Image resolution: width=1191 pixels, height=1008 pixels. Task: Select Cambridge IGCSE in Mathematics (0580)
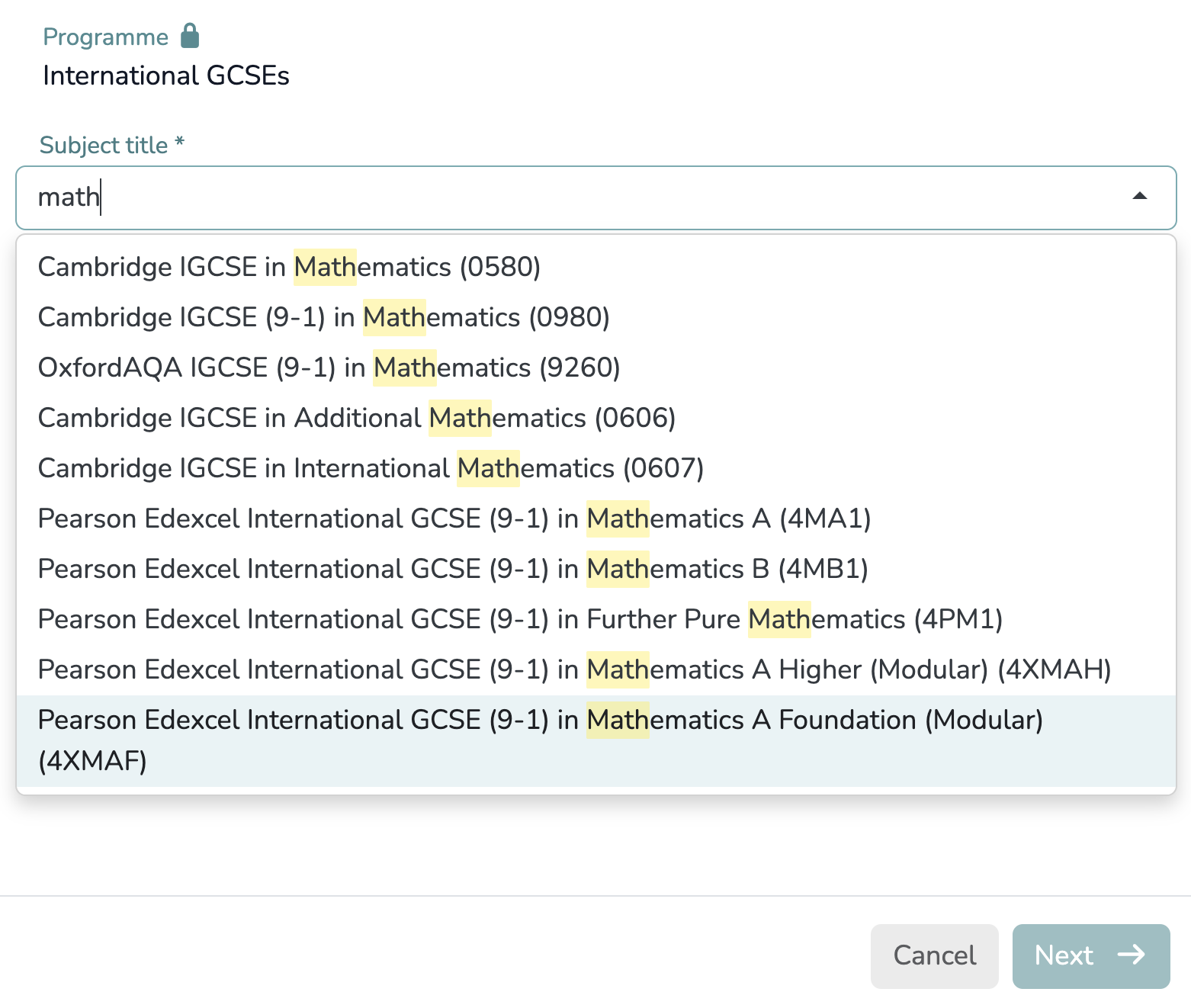[x=595, y=267]
